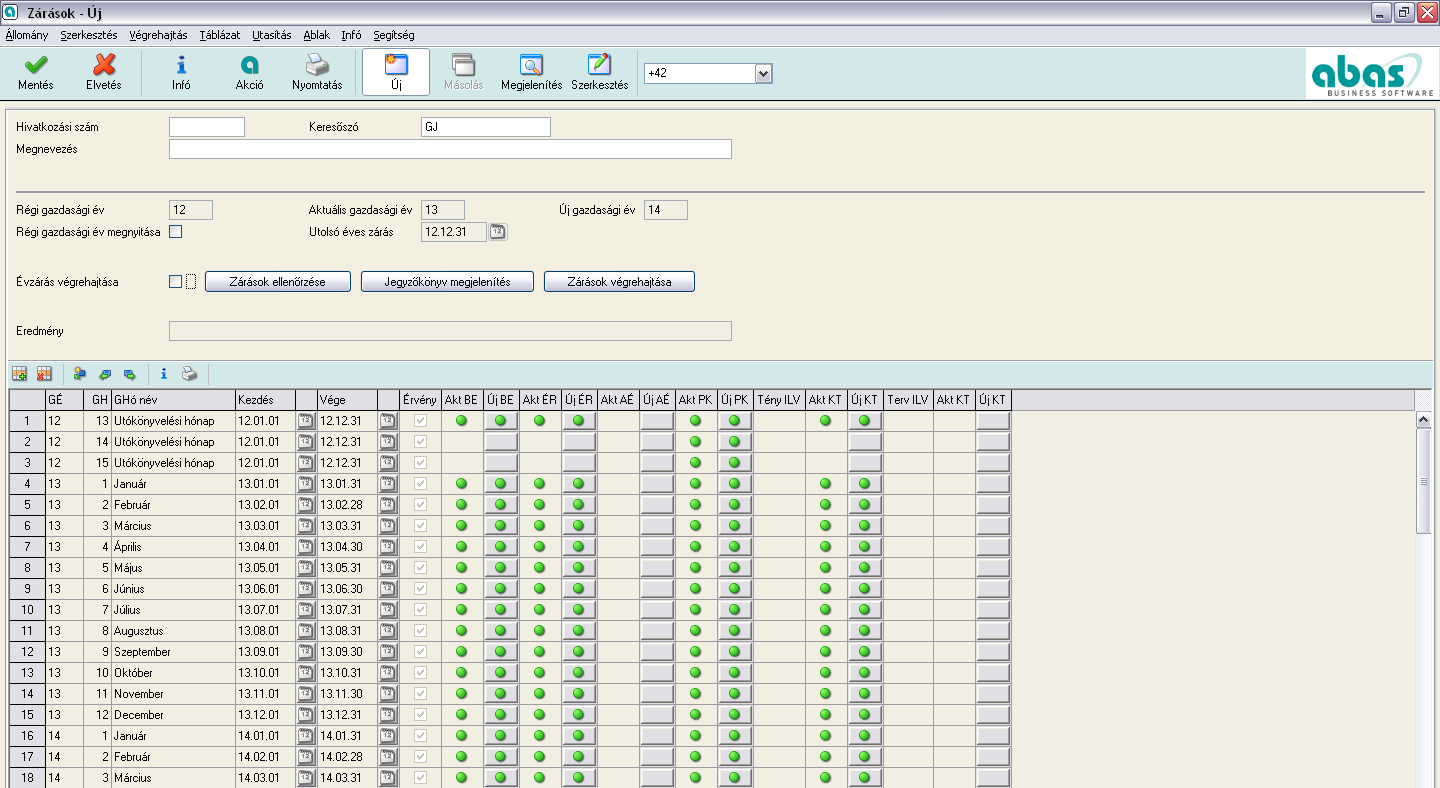This screenshot has height=788, width=1440.
Task: Toggle Érvény checkbox in Augusztus row
Action: click(x=420, y=631)
